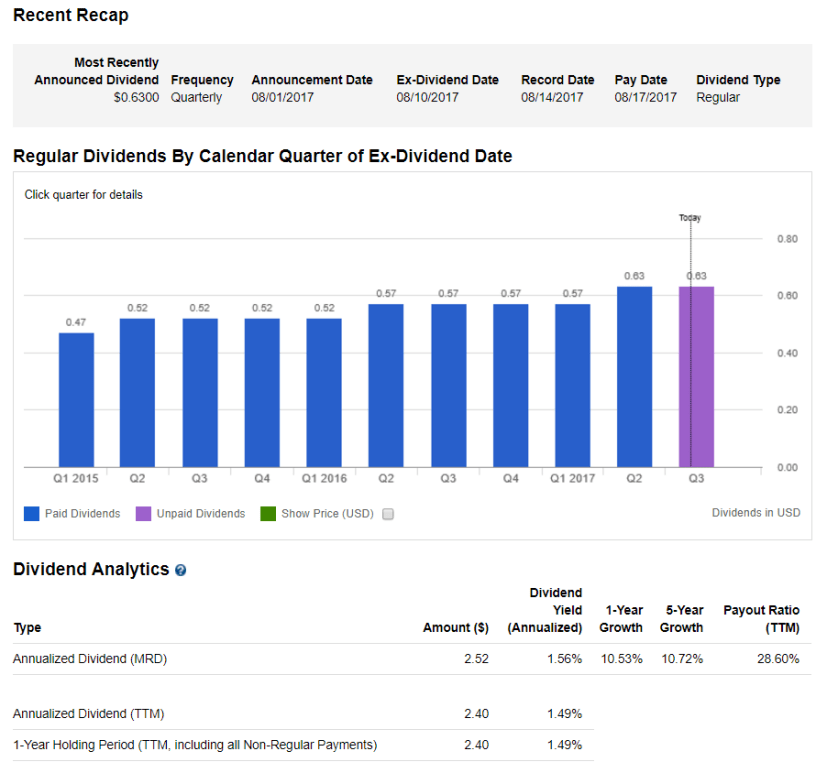Image resolution: width=816 pixels, height=762 pixels.
Task: Select the Q2 2016 bar showing 0.57
Action: pyautogui.click(x=386, y=385)
